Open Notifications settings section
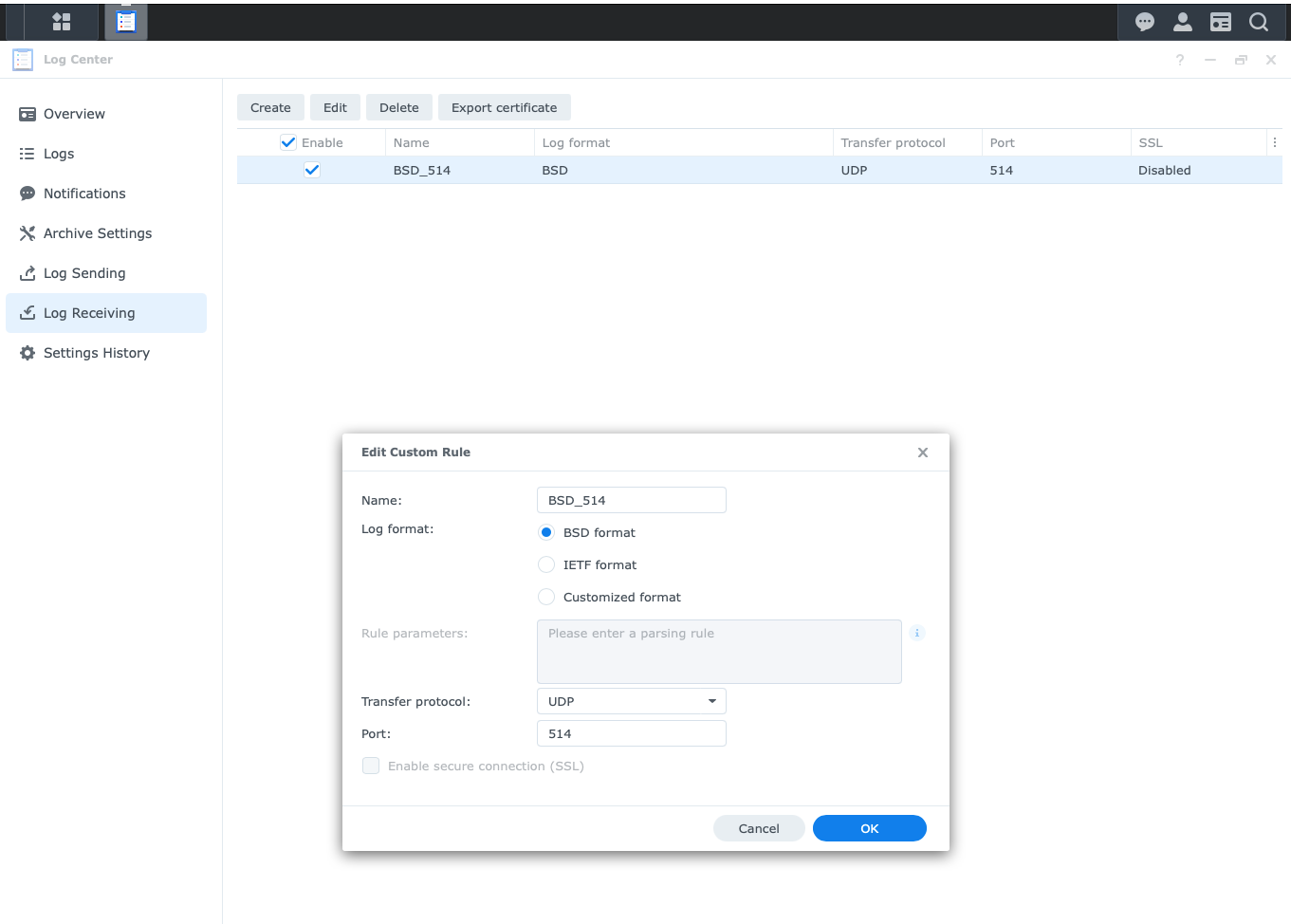 coord(106,194)
